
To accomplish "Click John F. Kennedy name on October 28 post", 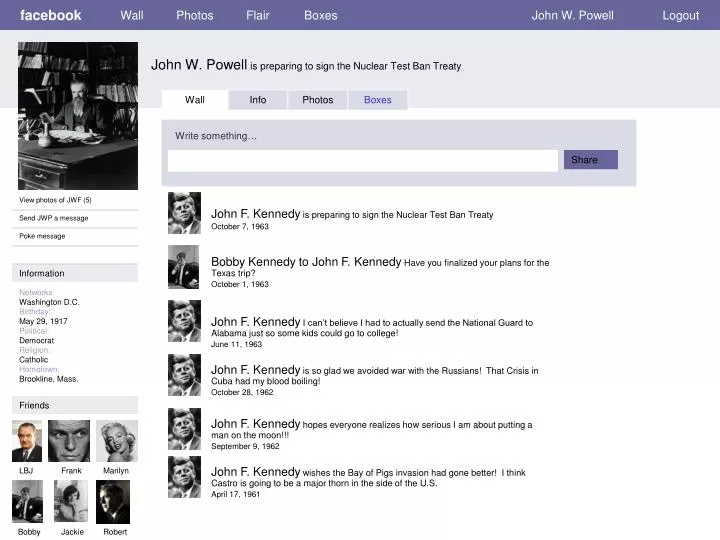I will pyautogui.click(x=255, y=370).
